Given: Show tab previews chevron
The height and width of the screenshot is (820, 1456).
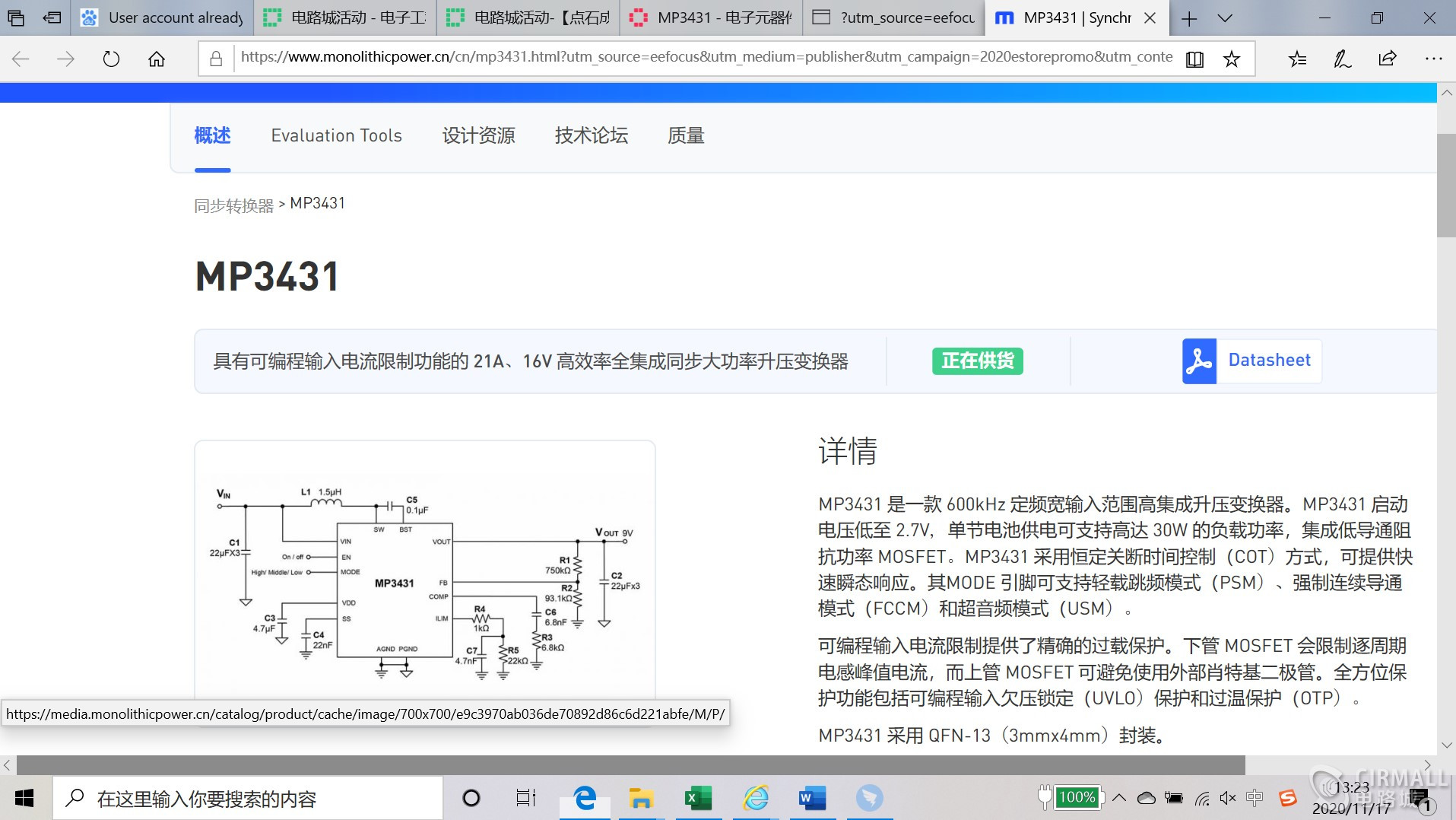Looking at the screenshot, I should click(1225, 18).
